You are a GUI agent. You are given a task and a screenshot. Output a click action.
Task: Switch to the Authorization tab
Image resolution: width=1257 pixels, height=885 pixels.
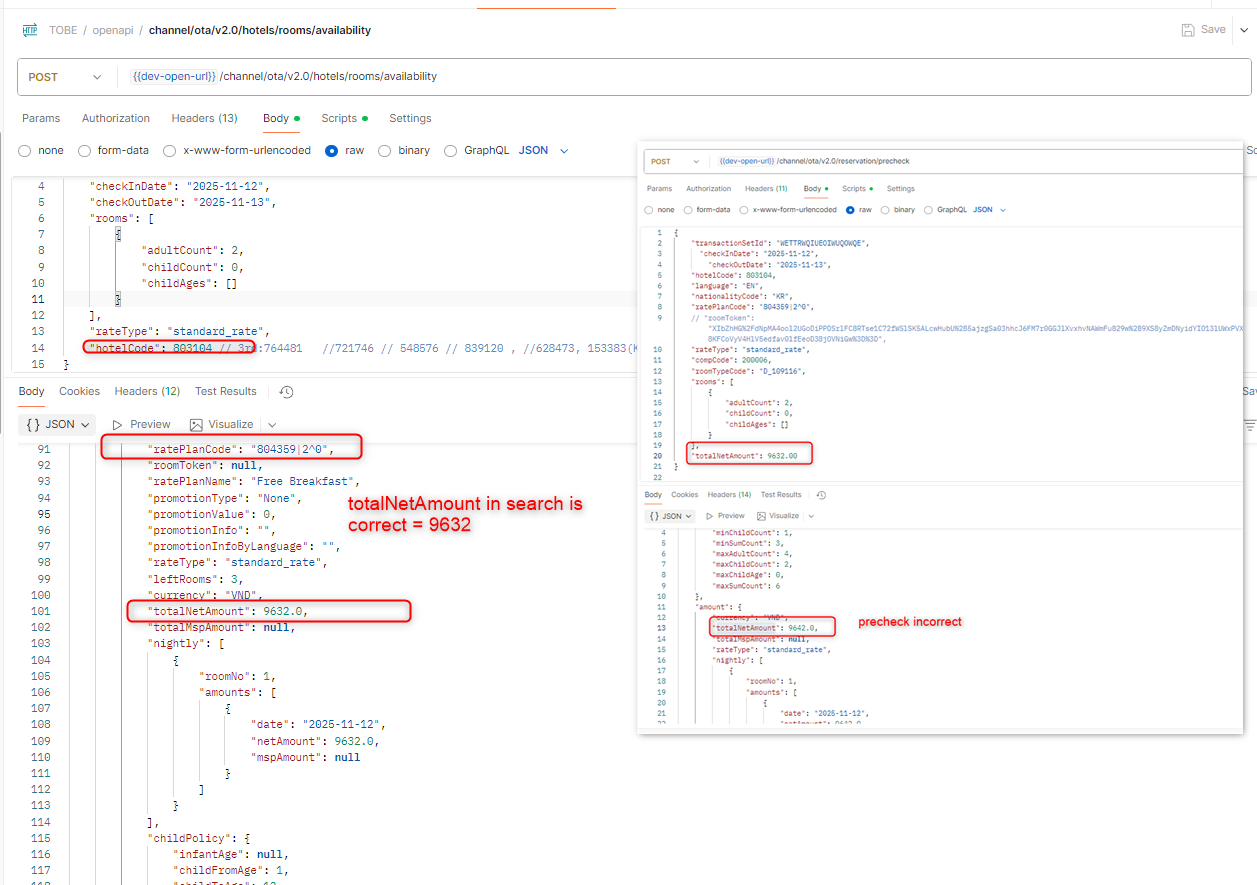(115, 118)
